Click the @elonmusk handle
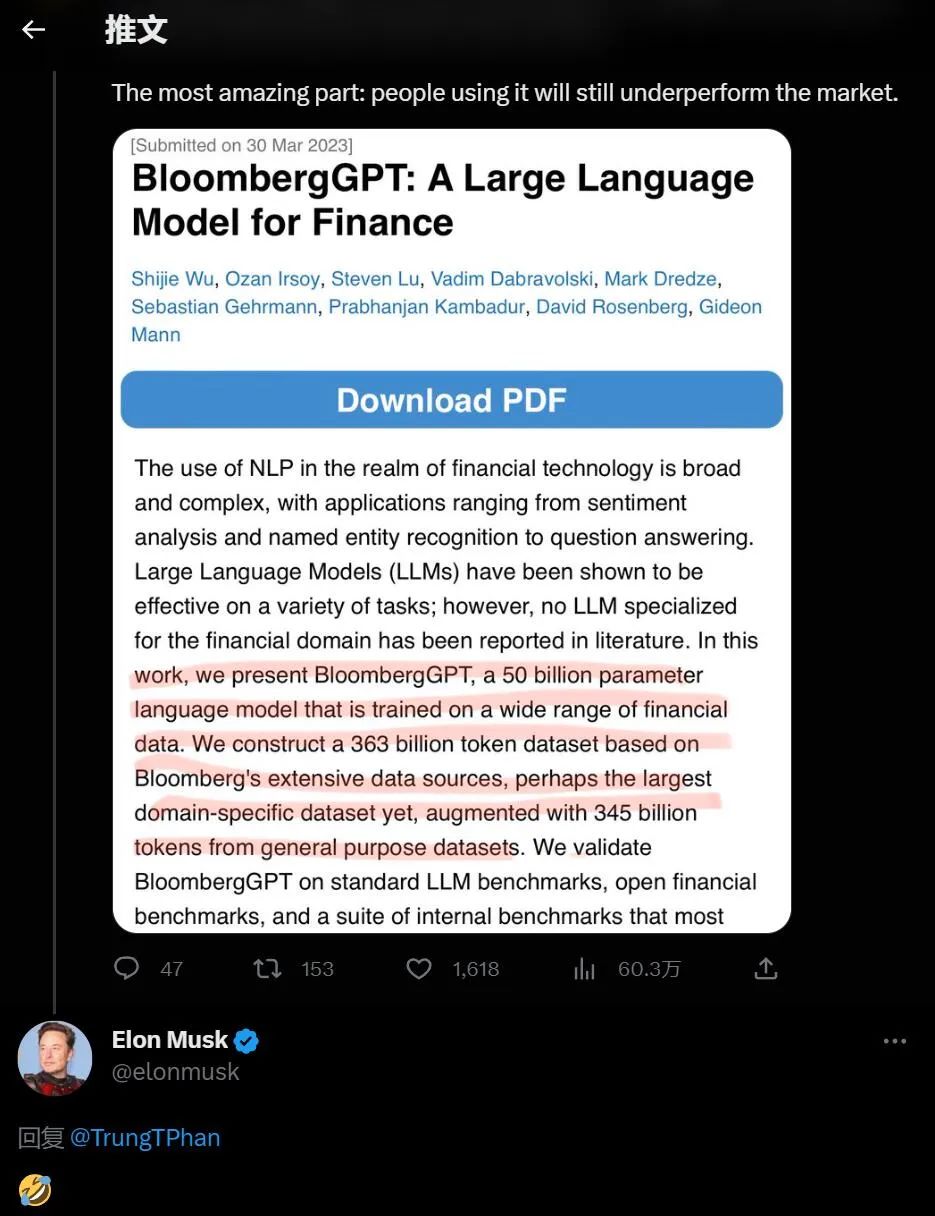This screenshot has width=935, height=1216. 176,1072
